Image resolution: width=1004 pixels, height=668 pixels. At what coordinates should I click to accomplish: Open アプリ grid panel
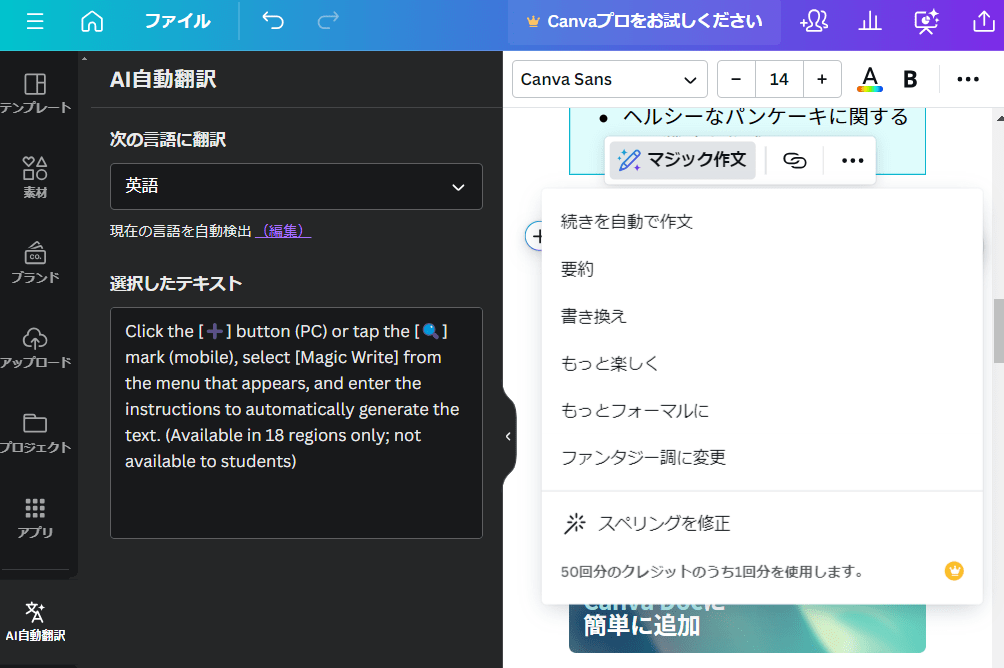pyautogui.click(x=35, y=517)
